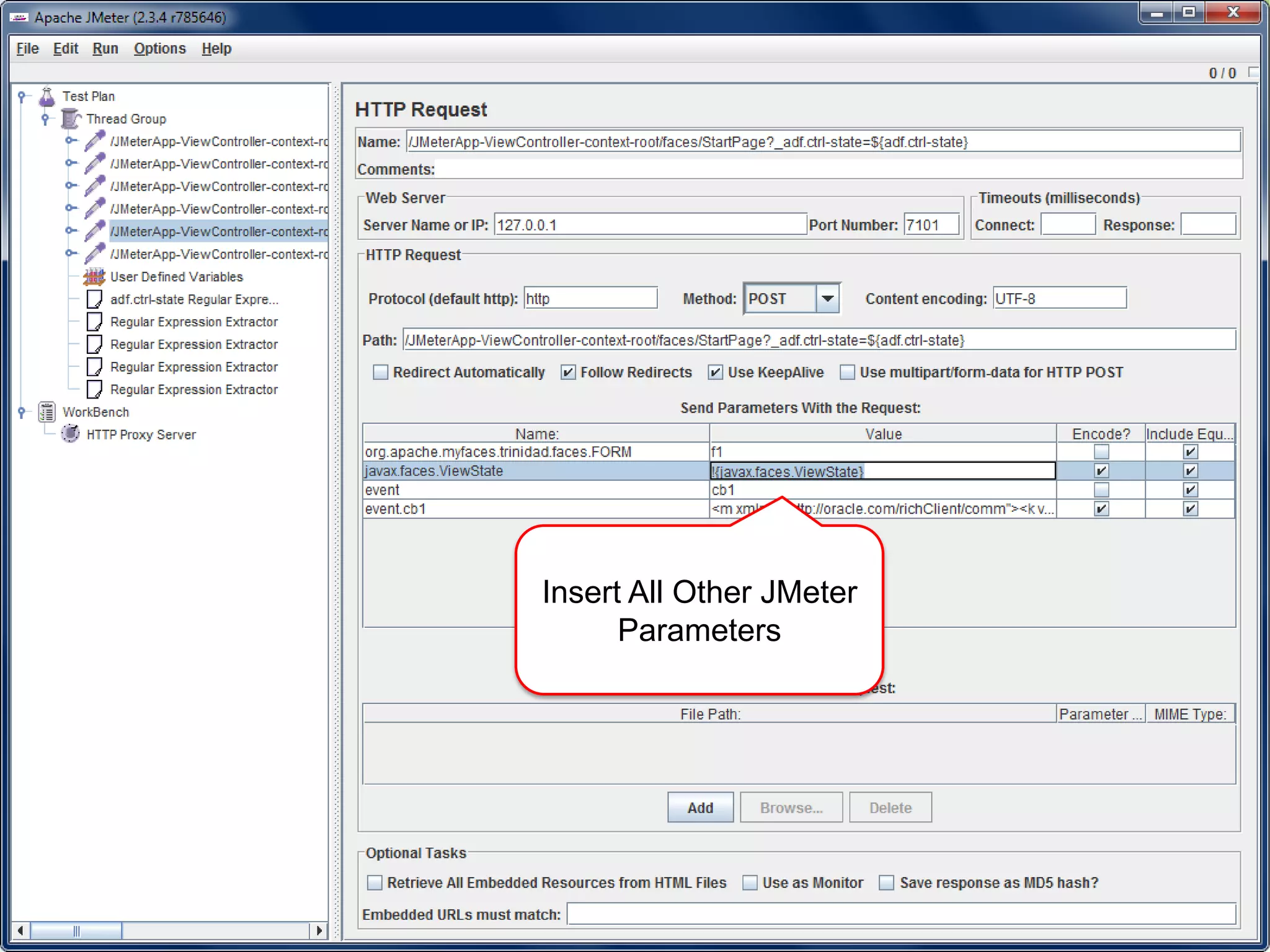The width and height of the screenshot is (1270, 952).
Task: Select HTTP Proxy Server tree item
Action: (x=141, y=434)
